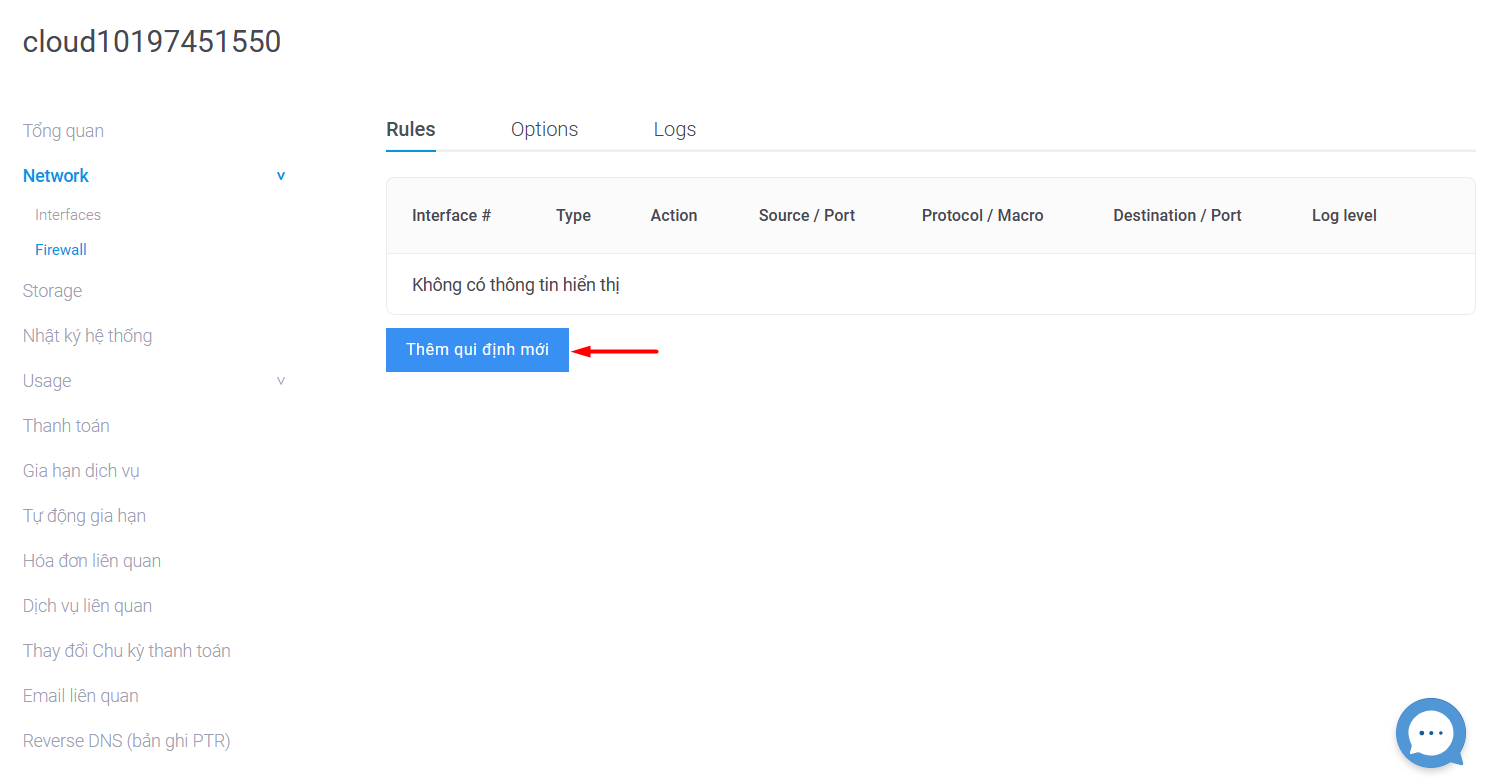Go to Storage in the sidebar

(52, 291)
